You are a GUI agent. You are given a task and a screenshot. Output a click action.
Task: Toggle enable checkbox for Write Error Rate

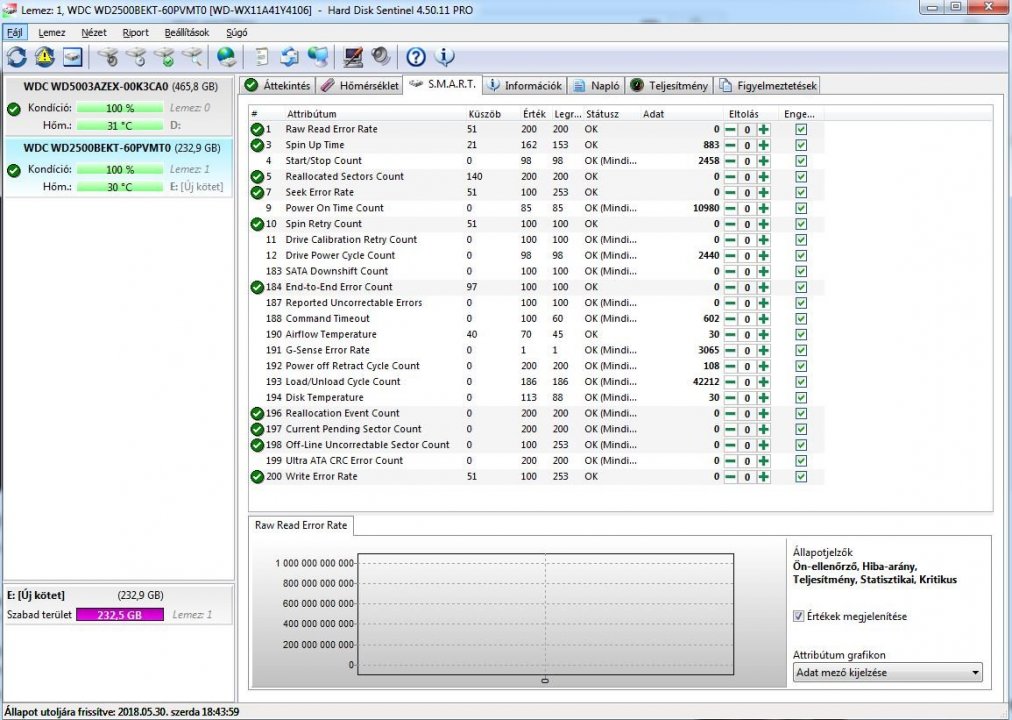(x=801, y=477)
